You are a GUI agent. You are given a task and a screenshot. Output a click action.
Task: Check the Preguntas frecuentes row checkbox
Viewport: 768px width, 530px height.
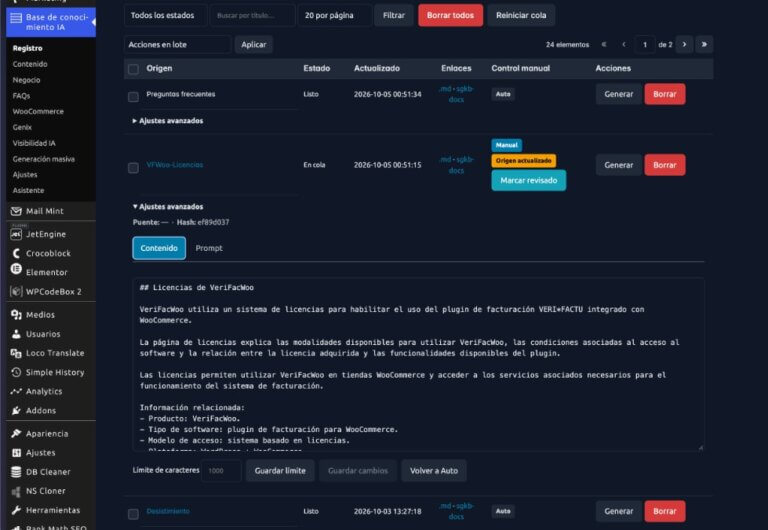[x=133, y=97]
